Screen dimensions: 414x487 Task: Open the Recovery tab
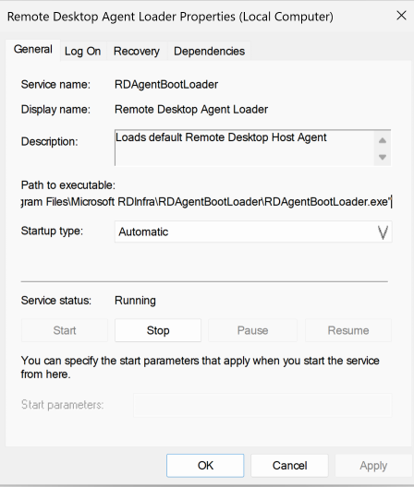[136, 51]
